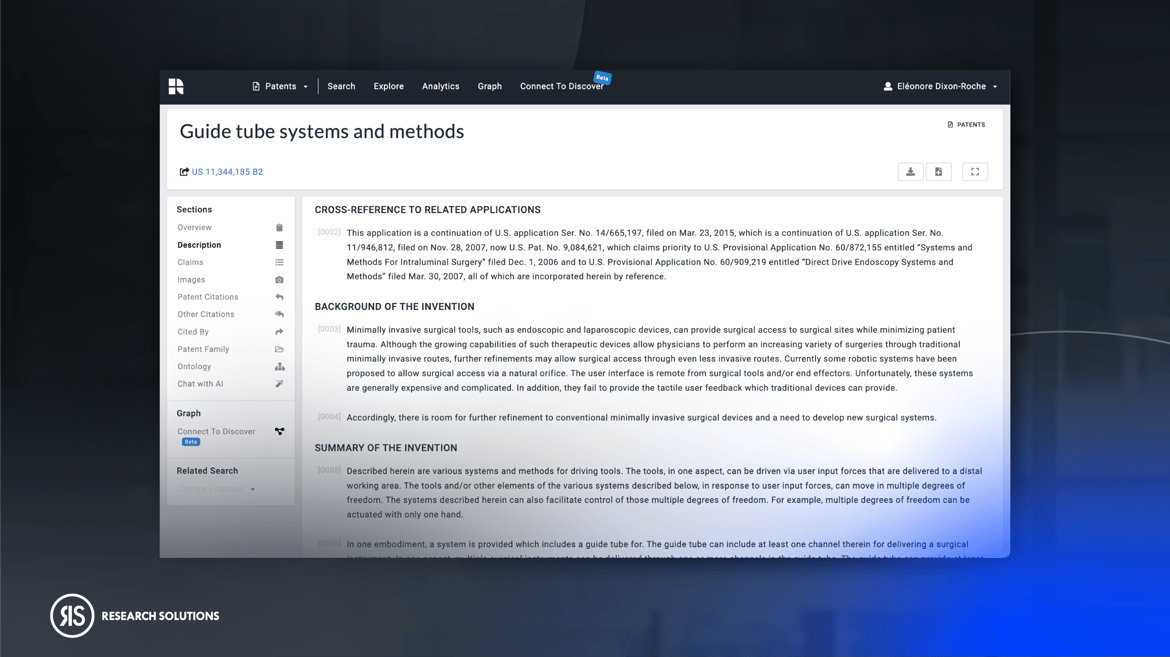Click the share icon beside the patent number

182,171
